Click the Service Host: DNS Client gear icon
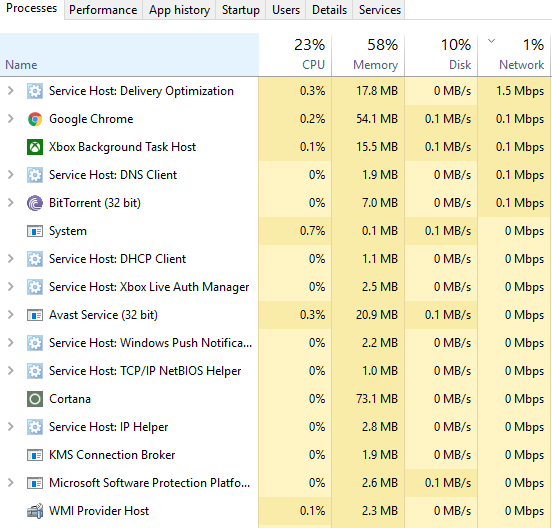Image resolution: width=552 pixels, height=528 pixels. 35,175
